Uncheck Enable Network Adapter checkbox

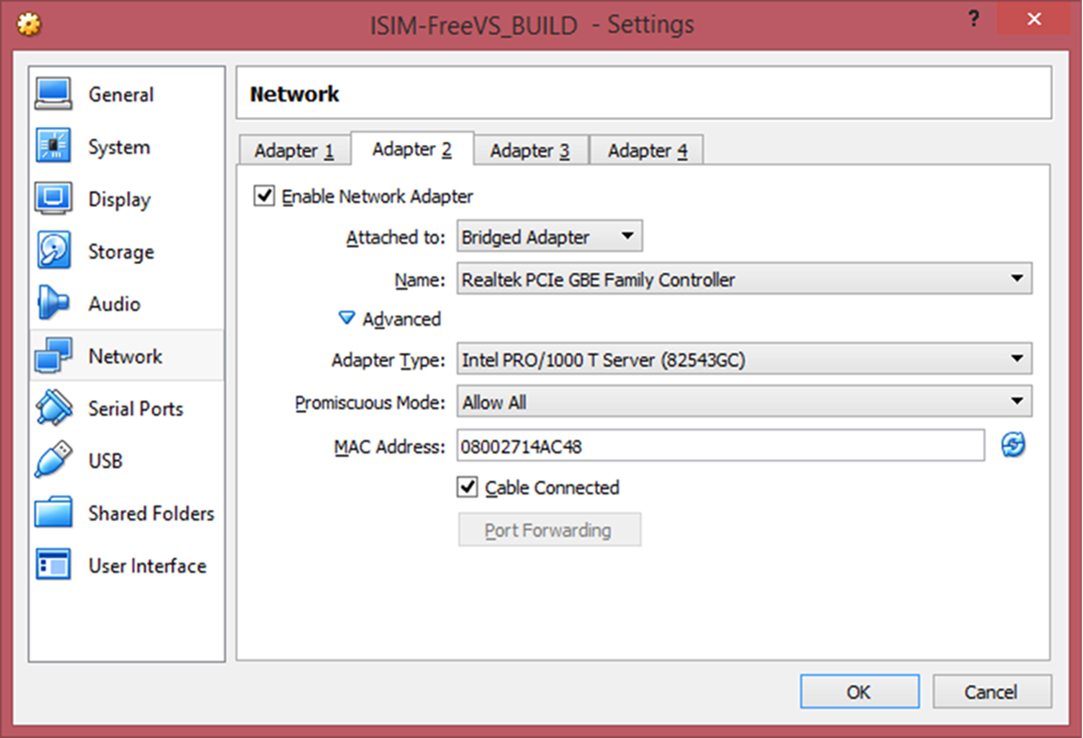pos(264,196)
